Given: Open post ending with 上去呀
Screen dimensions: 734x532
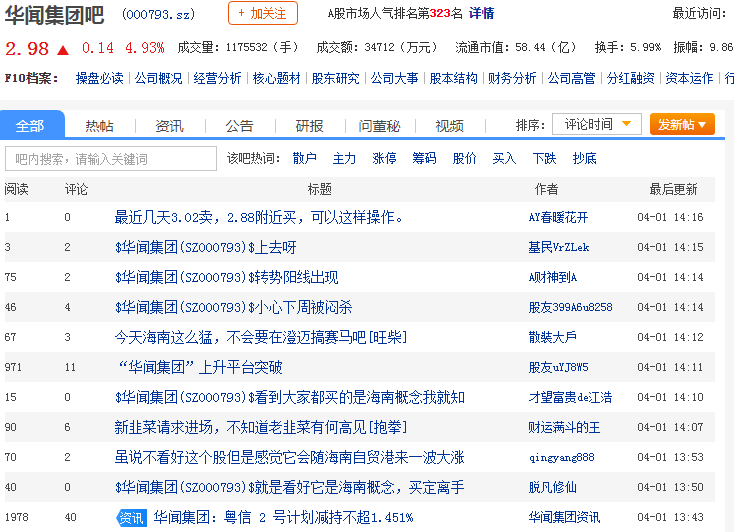Looking at the screenshot, I should click(x=206, y=247).
